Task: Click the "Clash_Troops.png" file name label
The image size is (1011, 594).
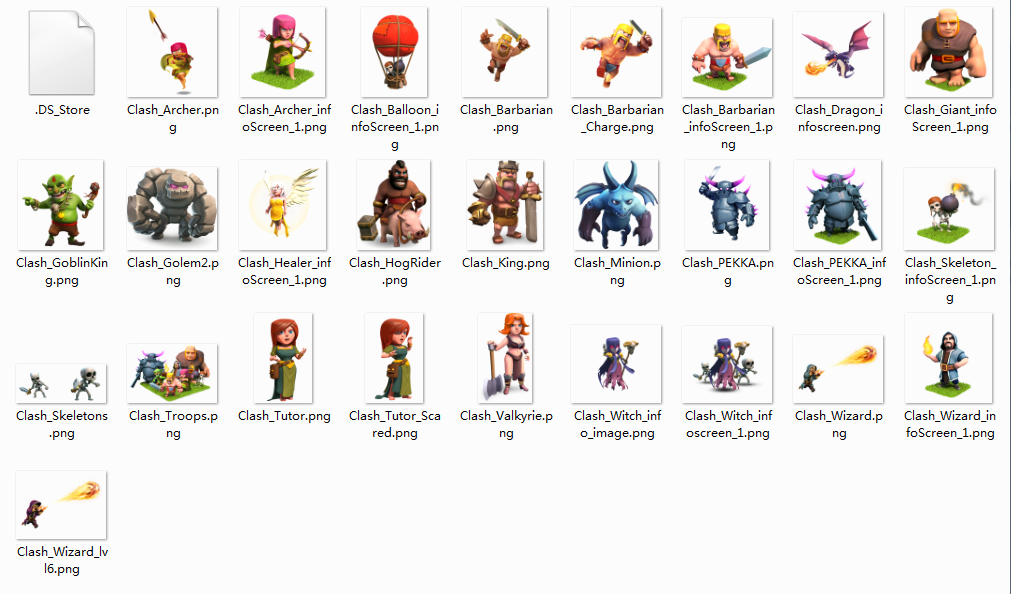Action: pyautogui.click(x=173, y=424)
